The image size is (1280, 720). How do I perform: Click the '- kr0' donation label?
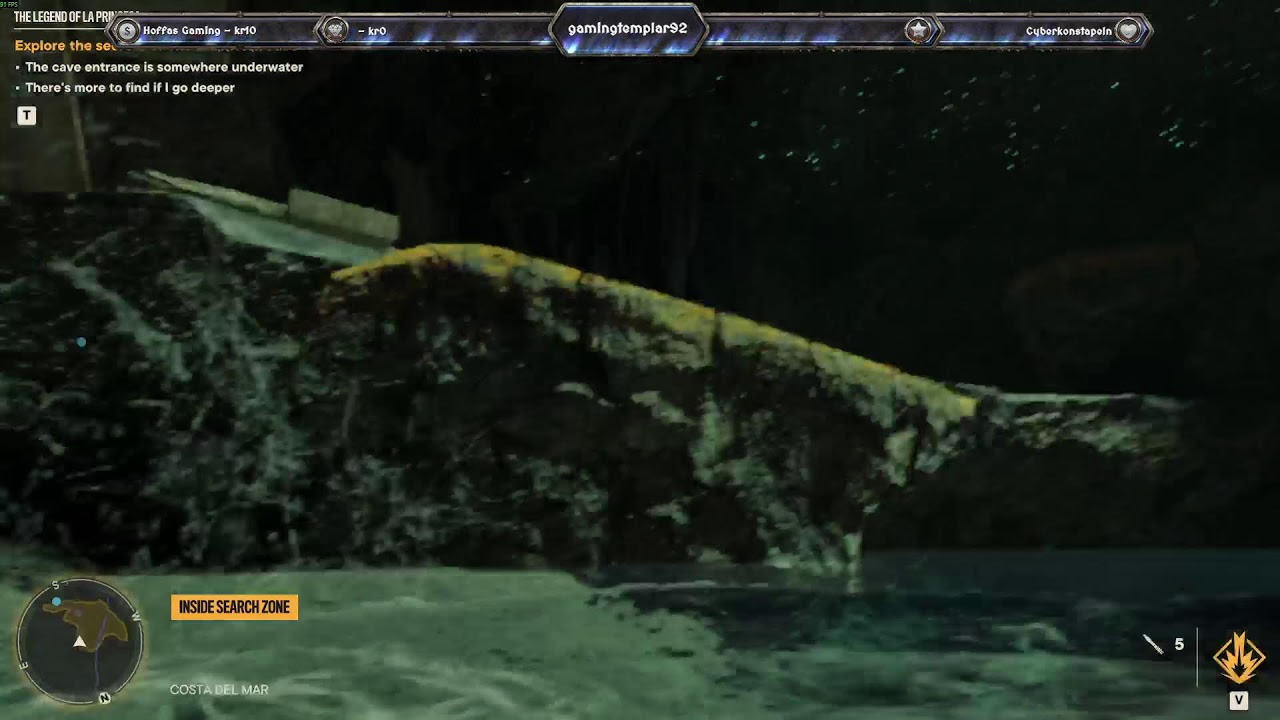coord(371,31)
